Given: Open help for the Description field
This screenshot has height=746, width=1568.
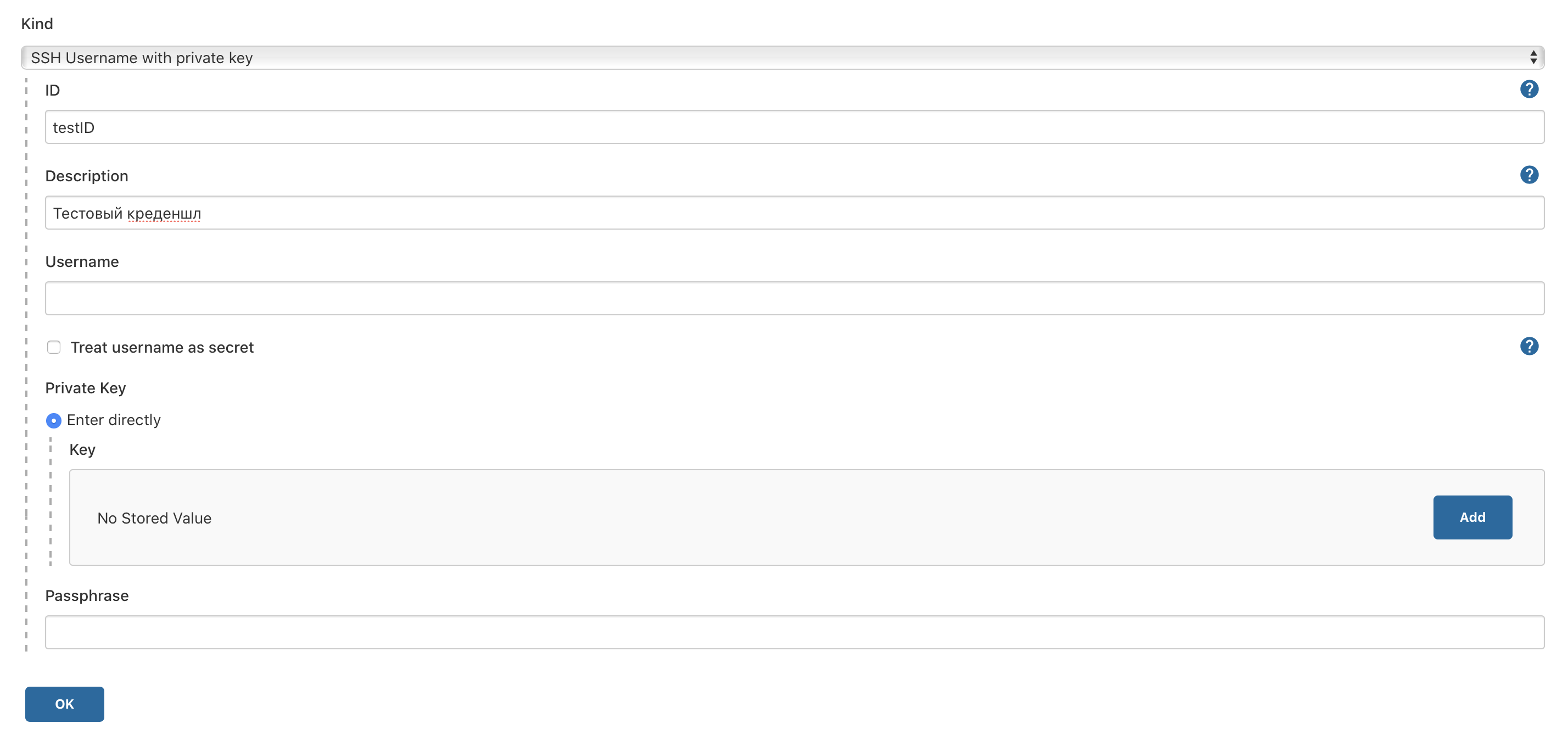Looking at the screenshot, I should click(1530, 175).
